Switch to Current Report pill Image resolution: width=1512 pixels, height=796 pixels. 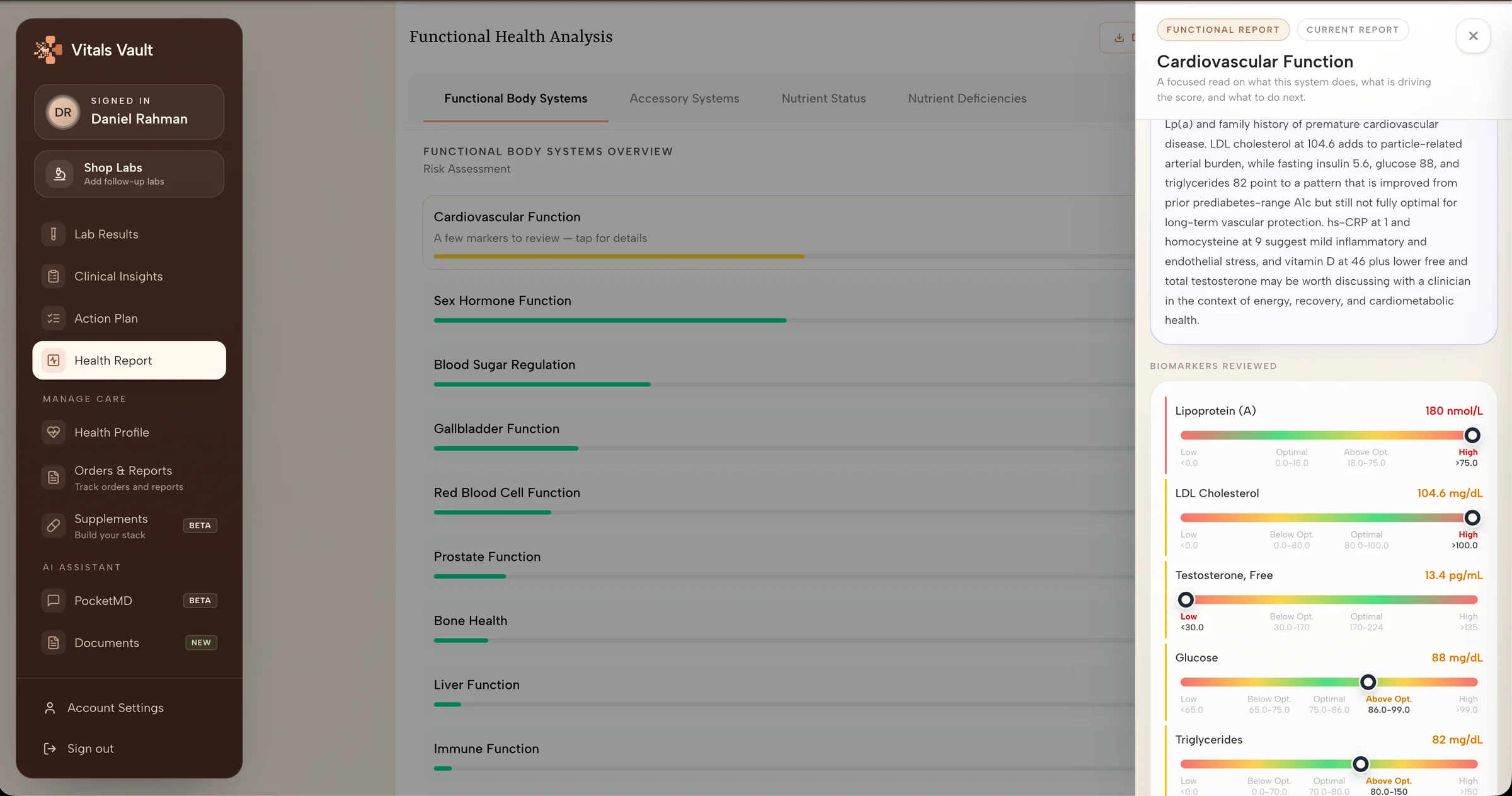(x=1353, y=30)
